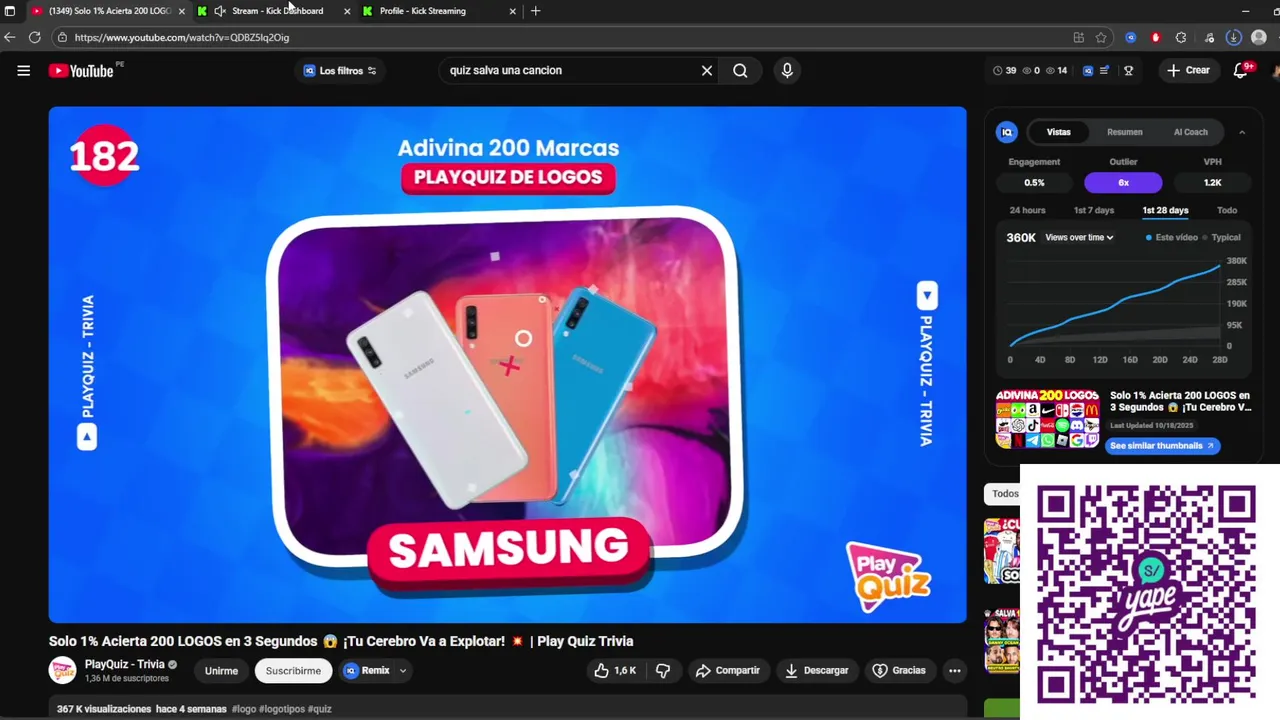The image size is (1280, 720).
Task: Open See similar thumbnails link
Action: (1163, 446)
